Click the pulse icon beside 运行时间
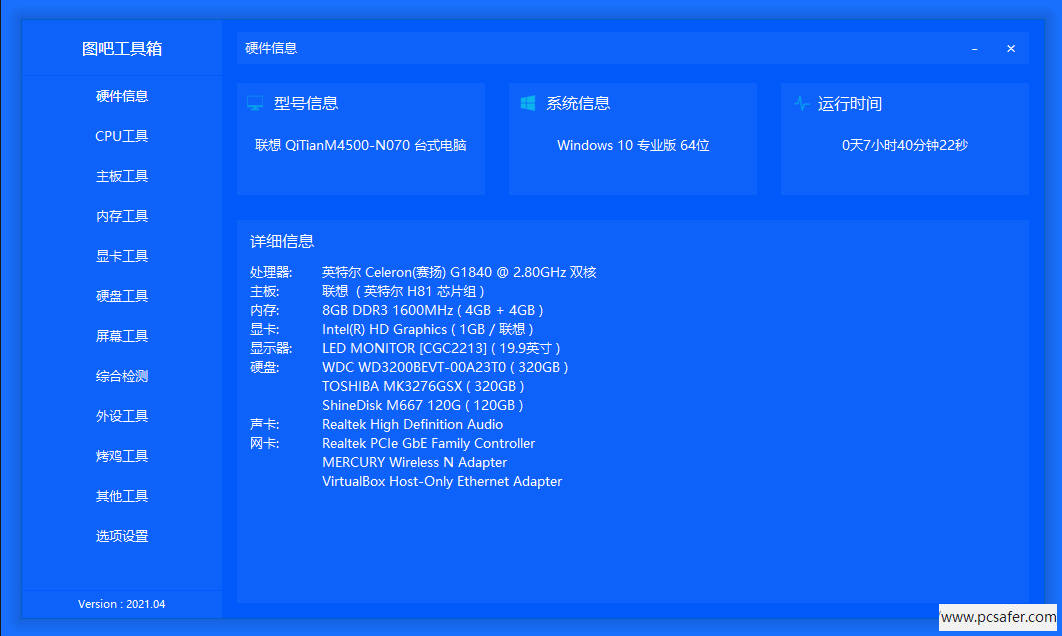Viewport: 1062px width, 636px height. [x=801, y=104]
